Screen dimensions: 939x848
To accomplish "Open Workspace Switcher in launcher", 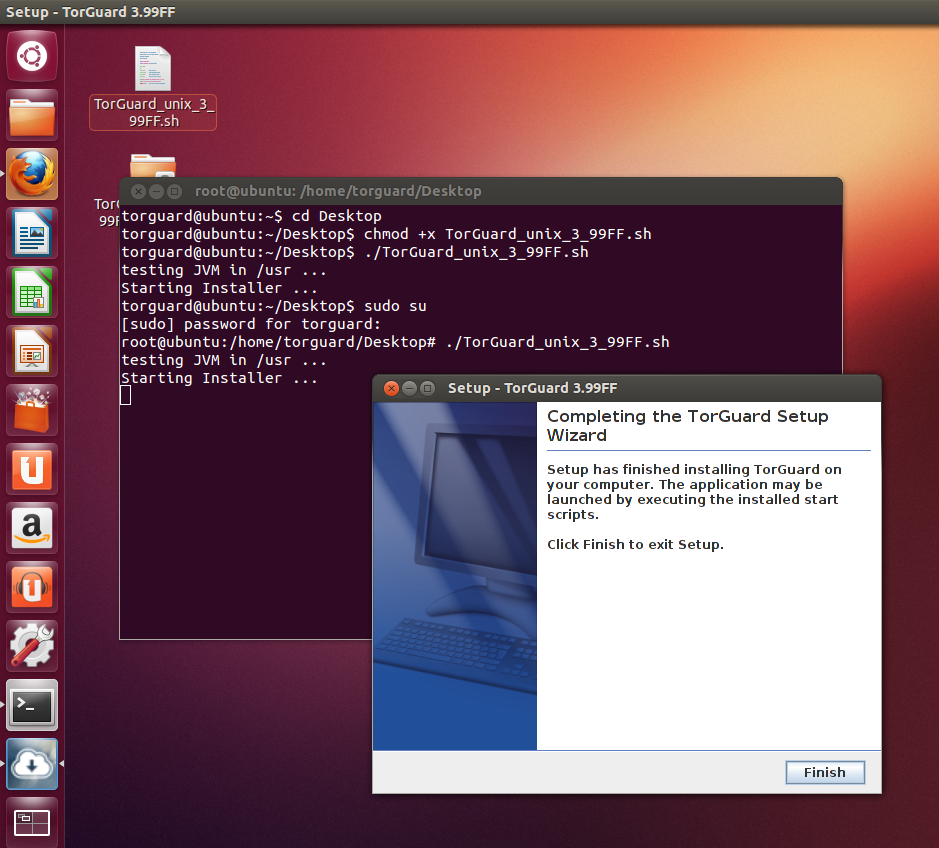I will tap(32, 823).
